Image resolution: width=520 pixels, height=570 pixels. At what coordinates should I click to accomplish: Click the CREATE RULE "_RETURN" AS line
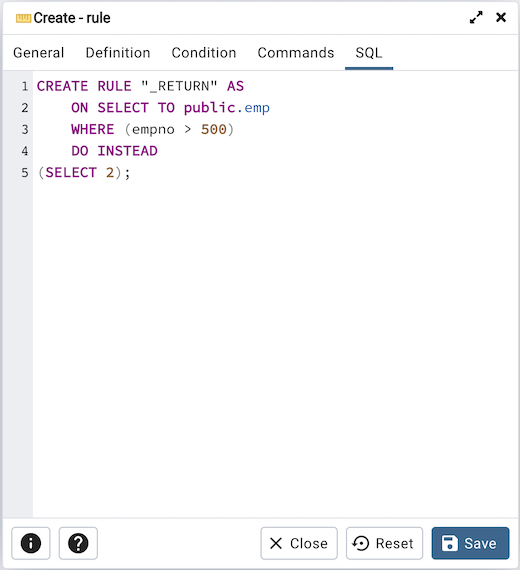coord(140,86)
